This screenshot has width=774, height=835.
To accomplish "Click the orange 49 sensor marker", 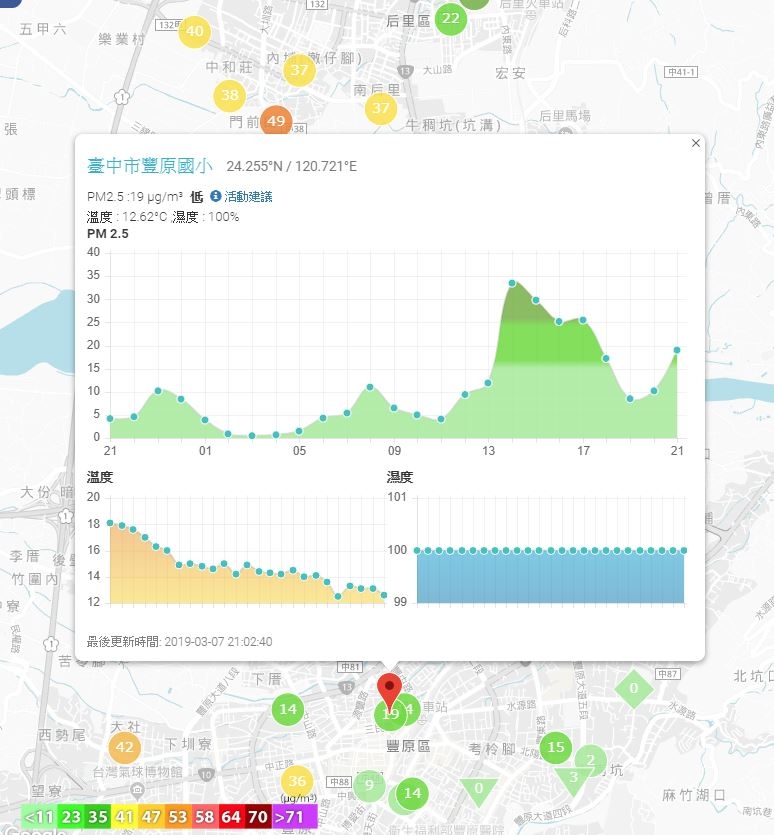I will pos(276,120).
